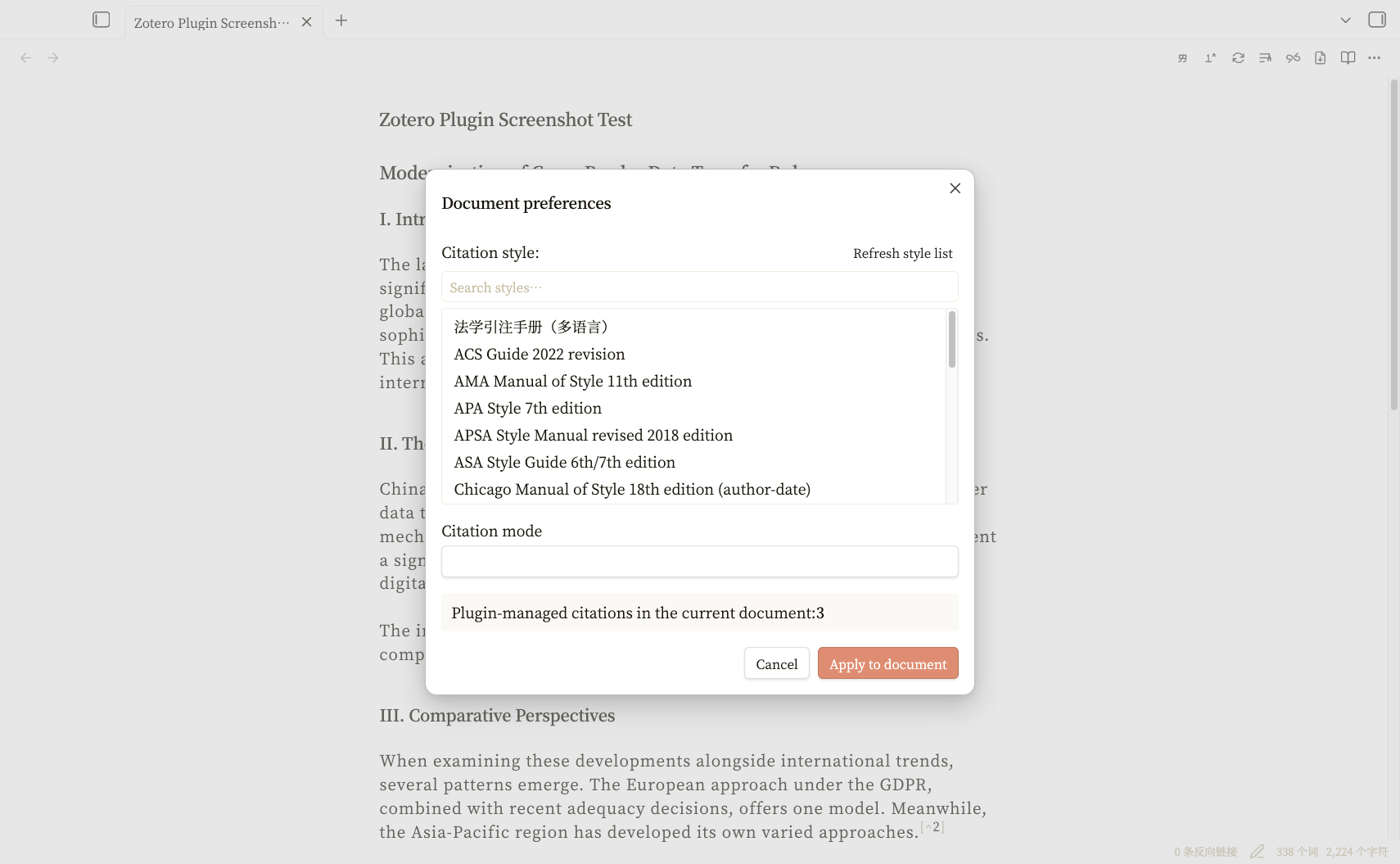Click the Cancel button
This screenshot has width=1400, height=864.
tap(777, 664)
